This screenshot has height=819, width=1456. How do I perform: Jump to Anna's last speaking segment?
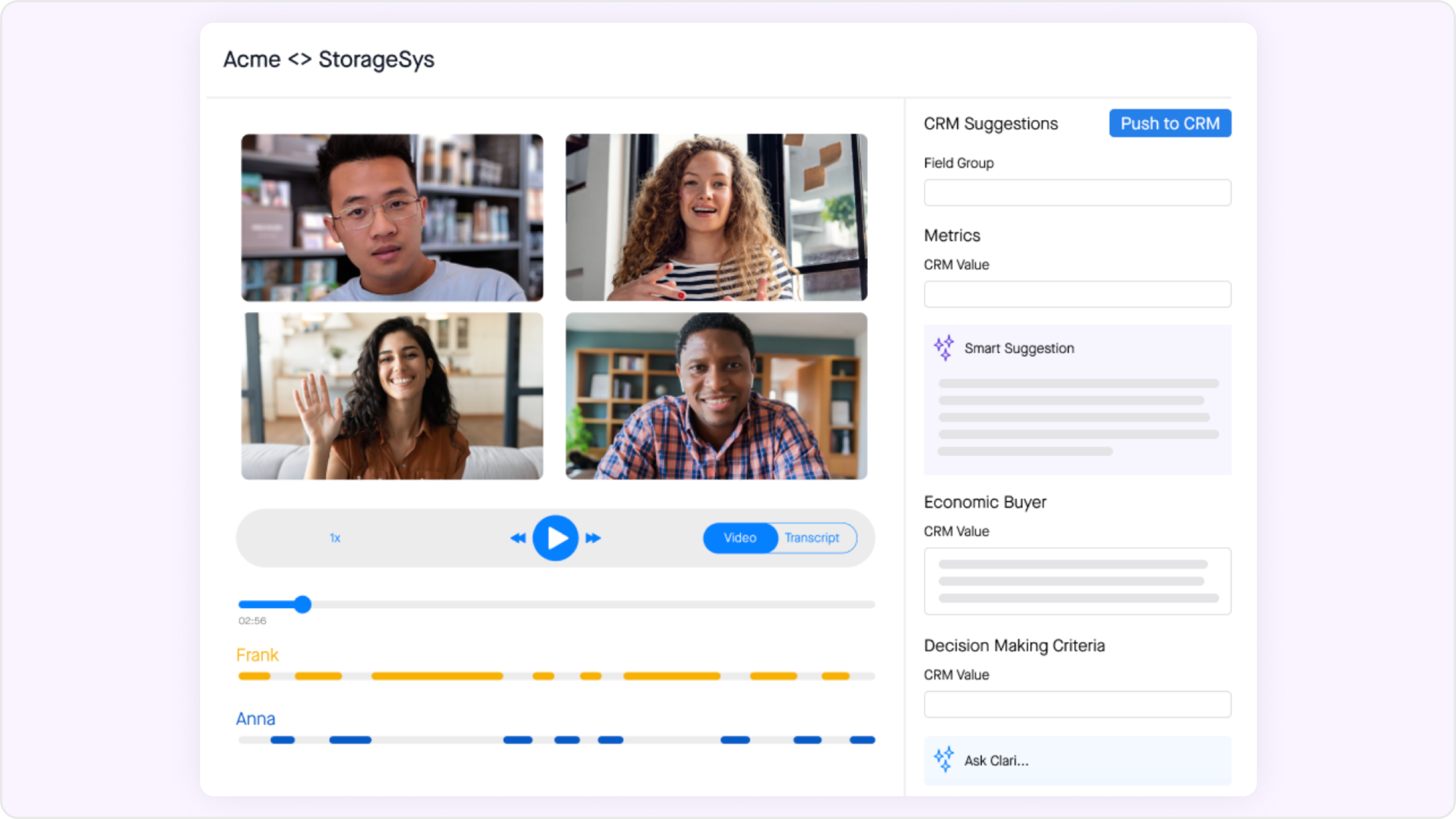tap(862, 740)
